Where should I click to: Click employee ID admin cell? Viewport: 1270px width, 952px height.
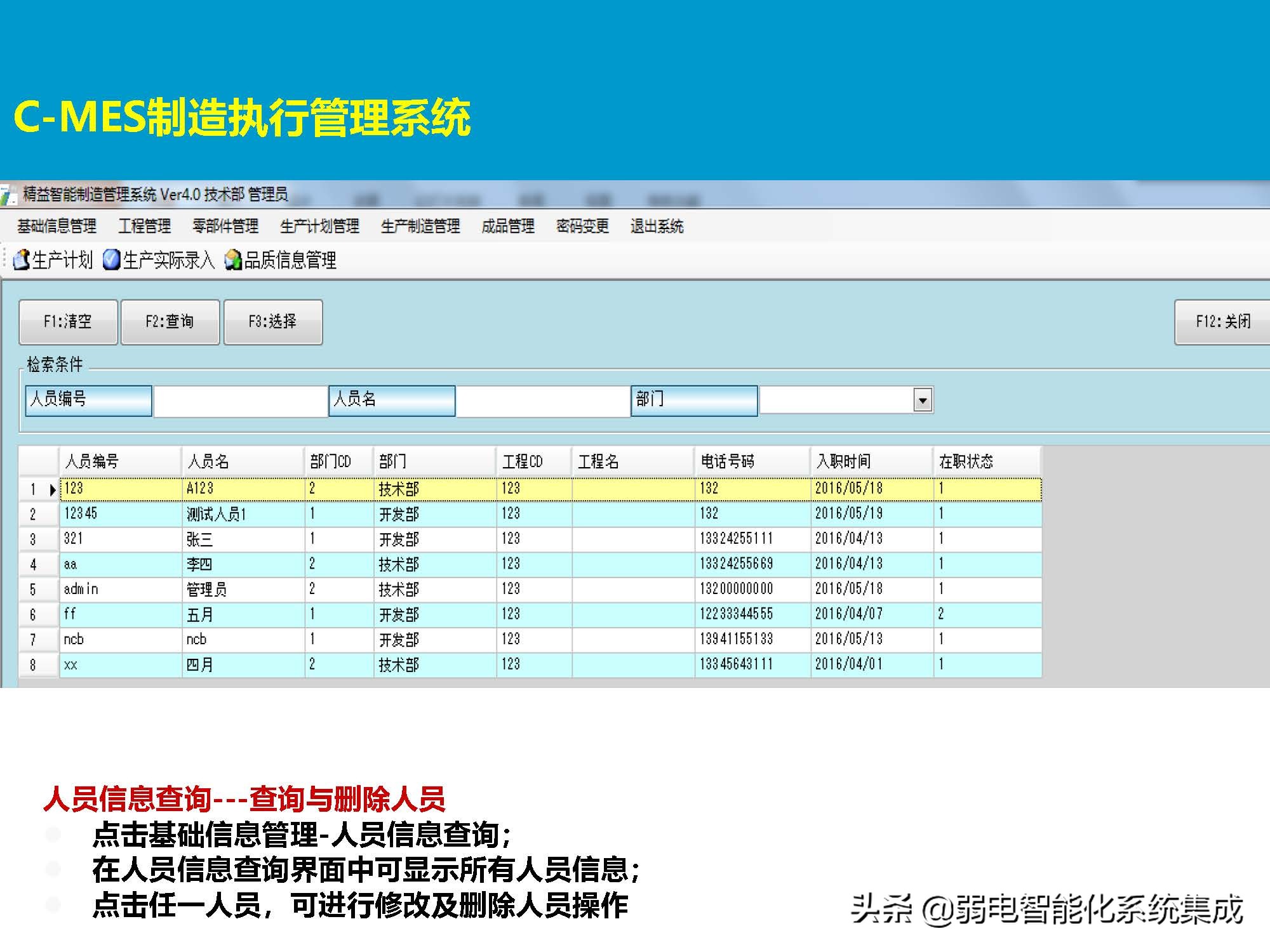[121, 589]
